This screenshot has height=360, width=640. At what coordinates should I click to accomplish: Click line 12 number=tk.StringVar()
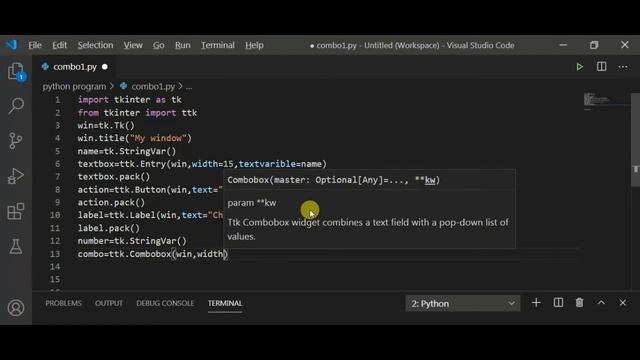[132, 241]
